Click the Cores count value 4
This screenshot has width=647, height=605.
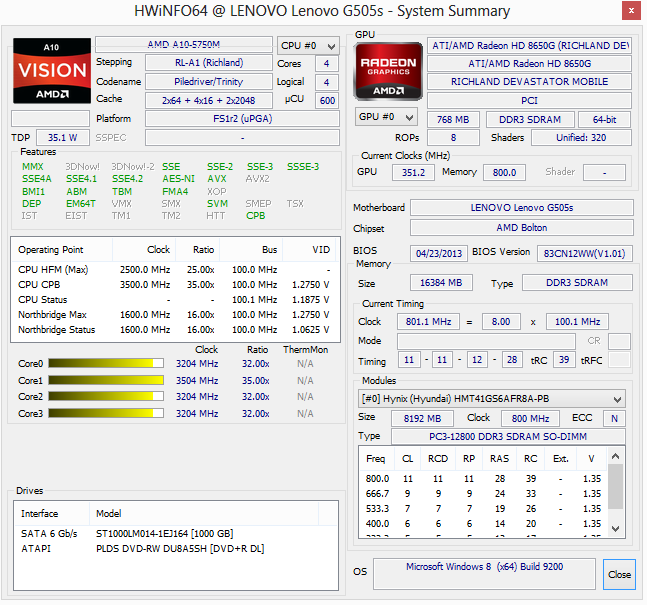[326, 64]
